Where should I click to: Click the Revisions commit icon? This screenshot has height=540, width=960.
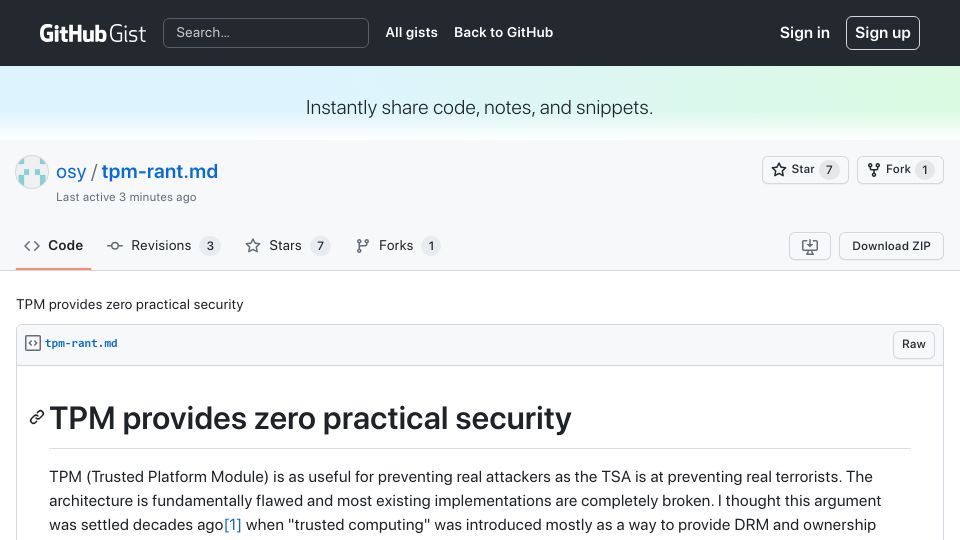coord(114,246)
